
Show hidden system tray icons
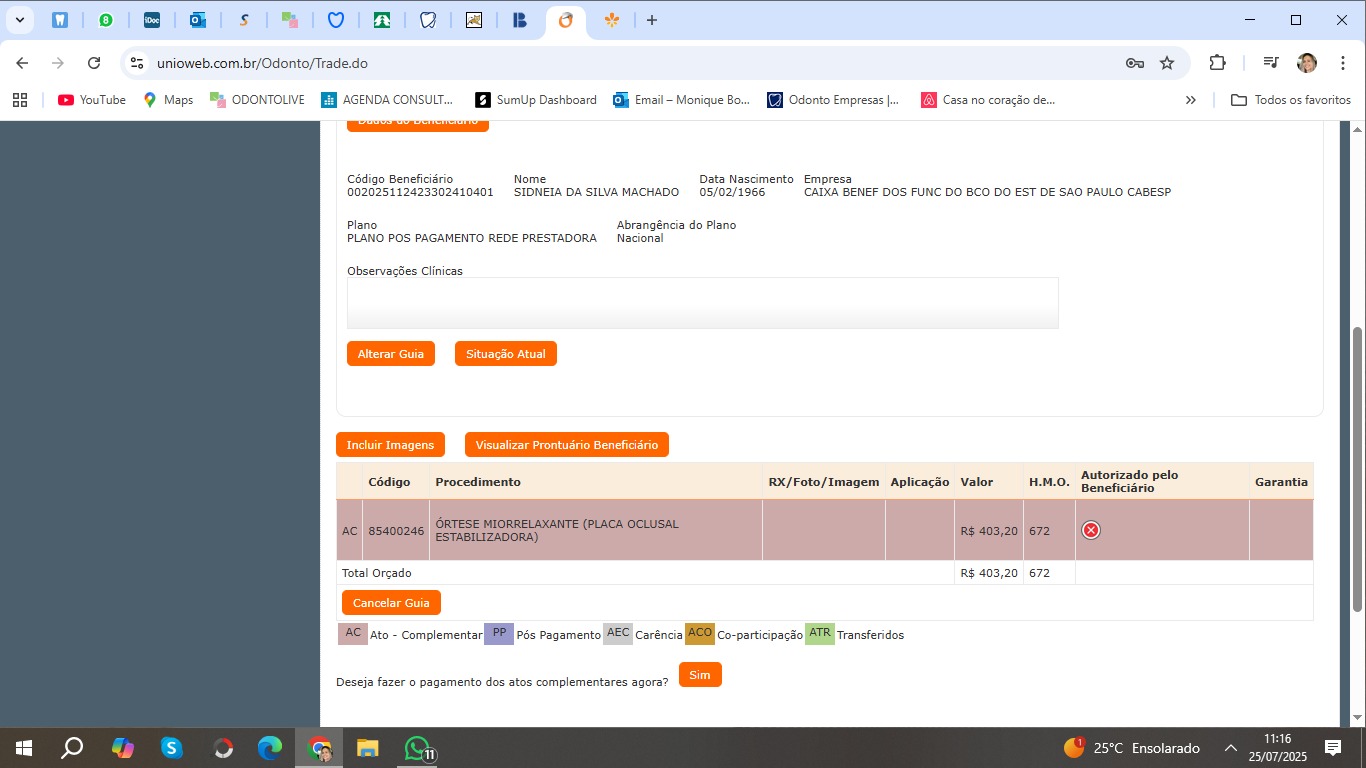pyautogui.click(x=1230, y=748)
